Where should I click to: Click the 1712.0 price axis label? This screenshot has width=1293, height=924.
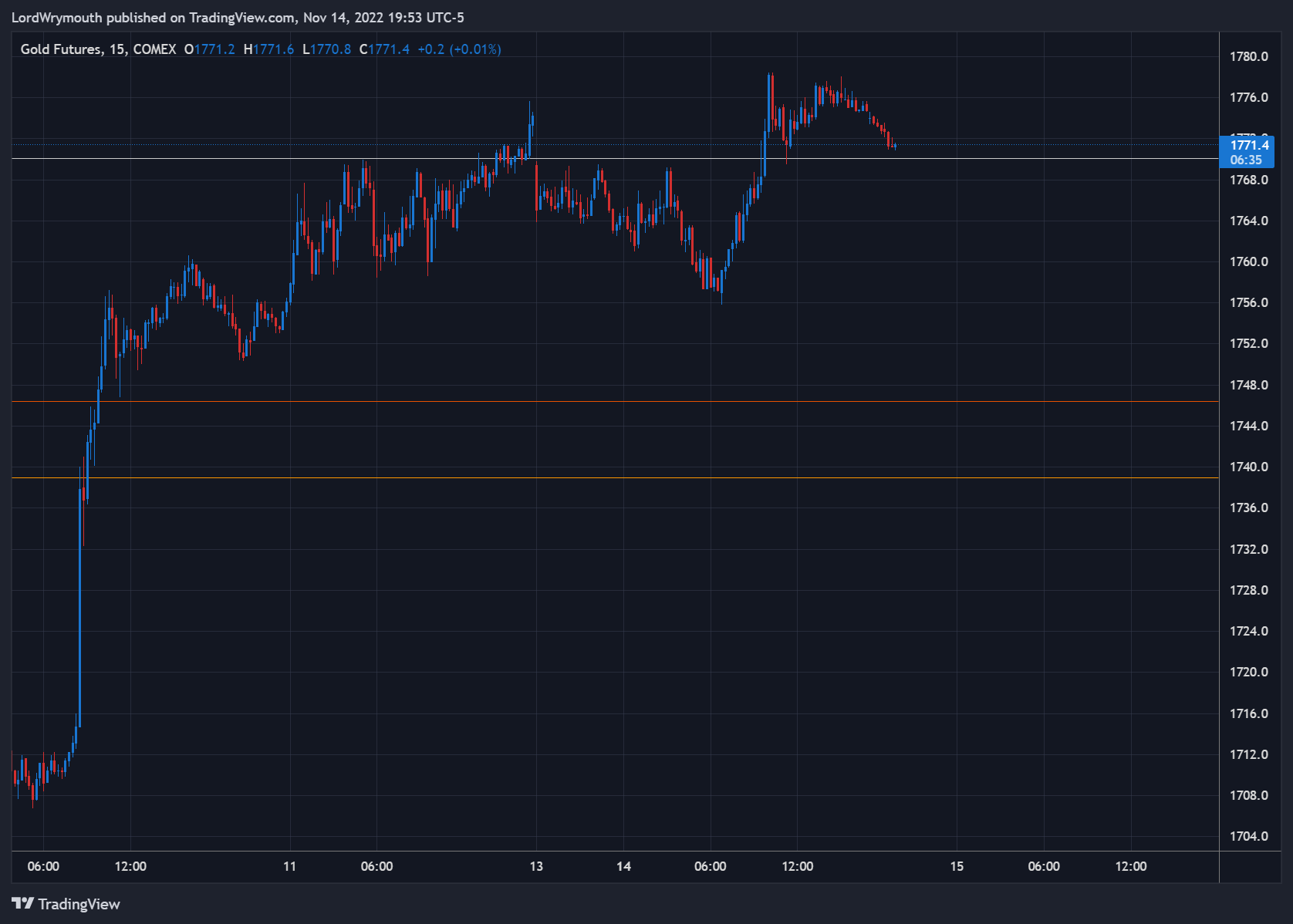click(x=1249, y=754)
